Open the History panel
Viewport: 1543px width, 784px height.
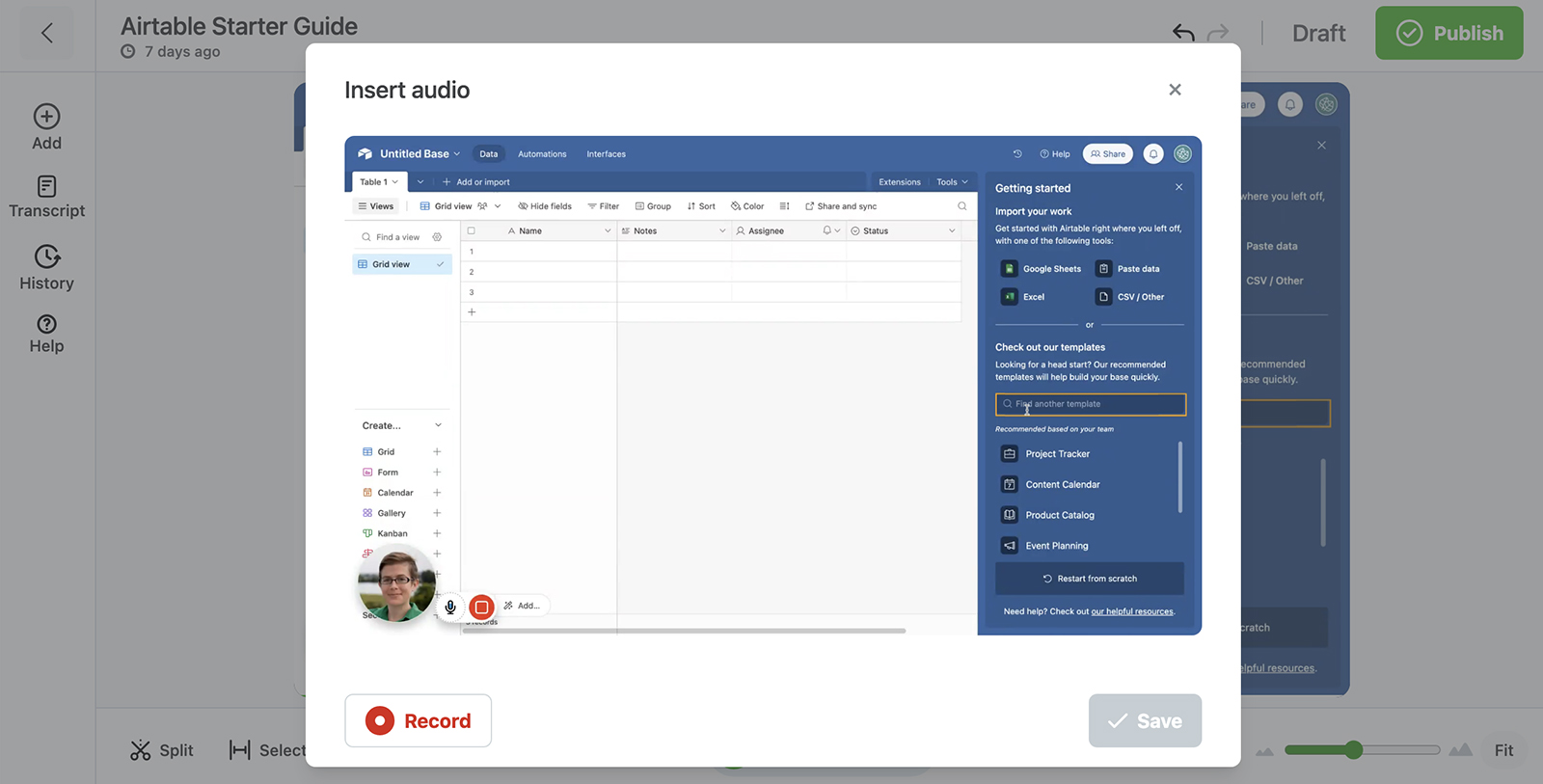(x=46, y=268)
